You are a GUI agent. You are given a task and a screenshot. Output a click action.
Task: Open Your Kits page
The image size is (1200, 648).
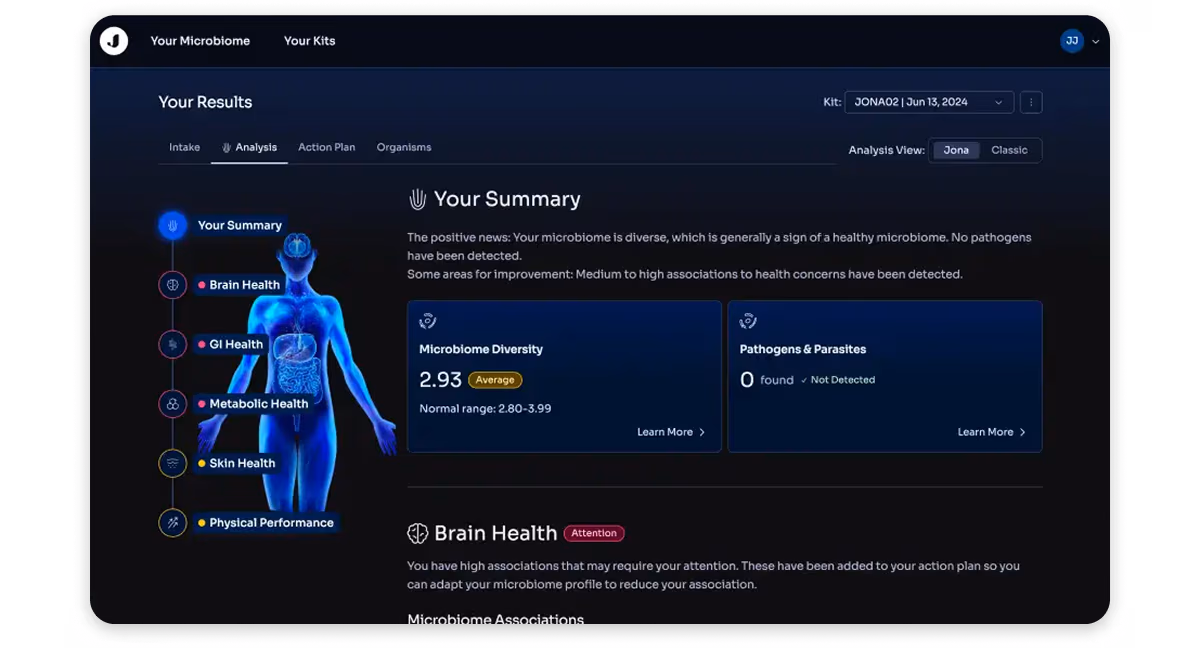pos(309,41)
